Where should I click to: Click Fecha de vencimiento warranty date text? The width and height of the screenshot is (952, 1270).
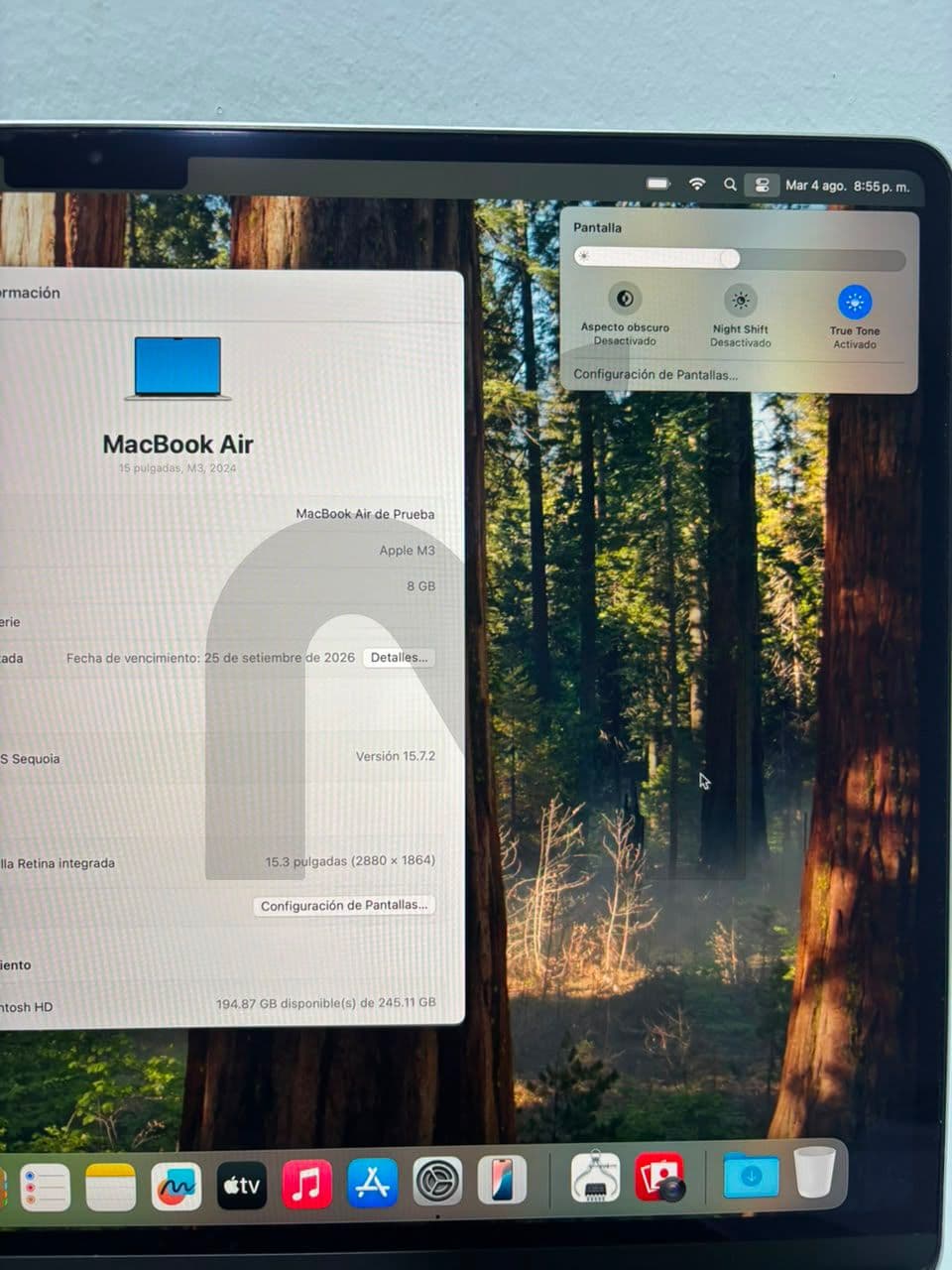(x=210, y=658)
